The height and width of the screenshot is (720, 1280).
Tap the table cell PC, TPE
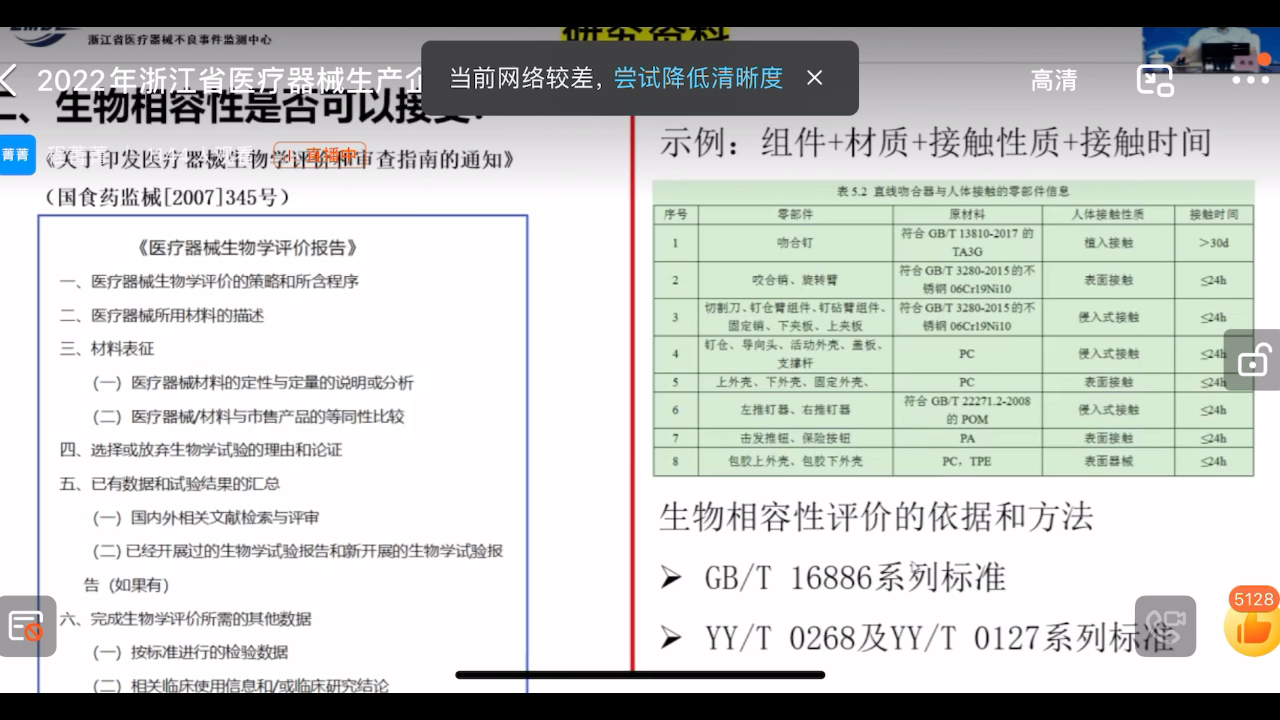pyautogui.click(x=967, y=461)
